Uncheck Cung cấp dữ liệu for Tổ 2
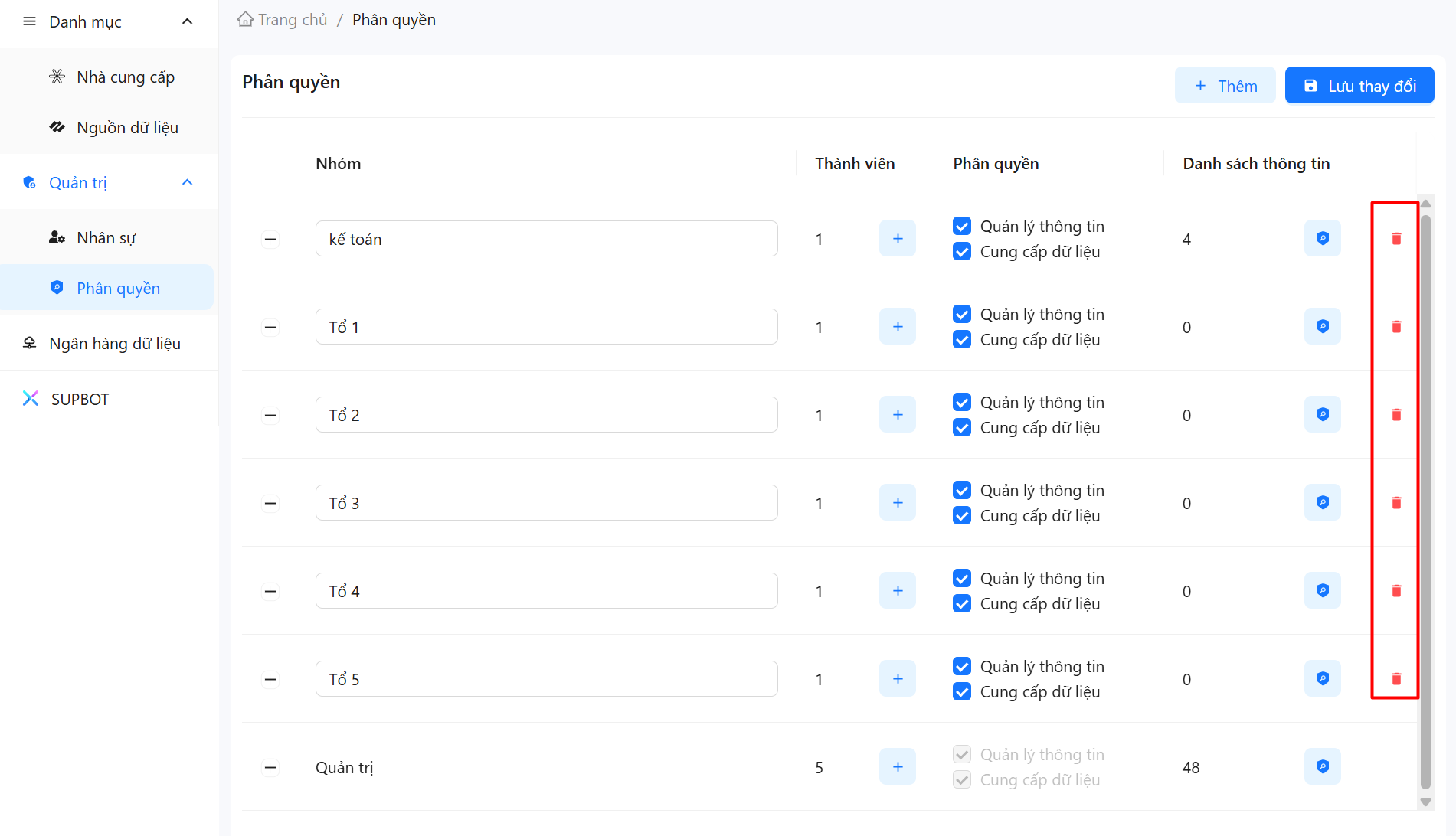1456x836 pixels. point(962,428)
